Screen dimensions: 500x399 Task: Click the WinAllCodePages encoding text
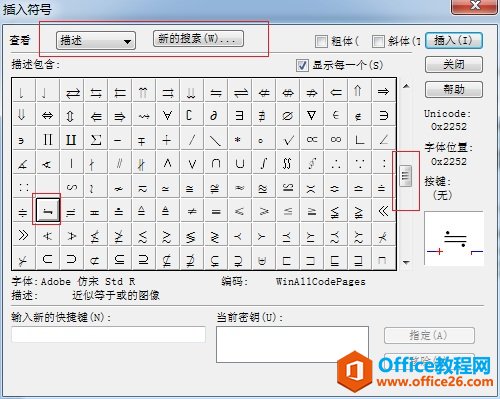(321, 282)
